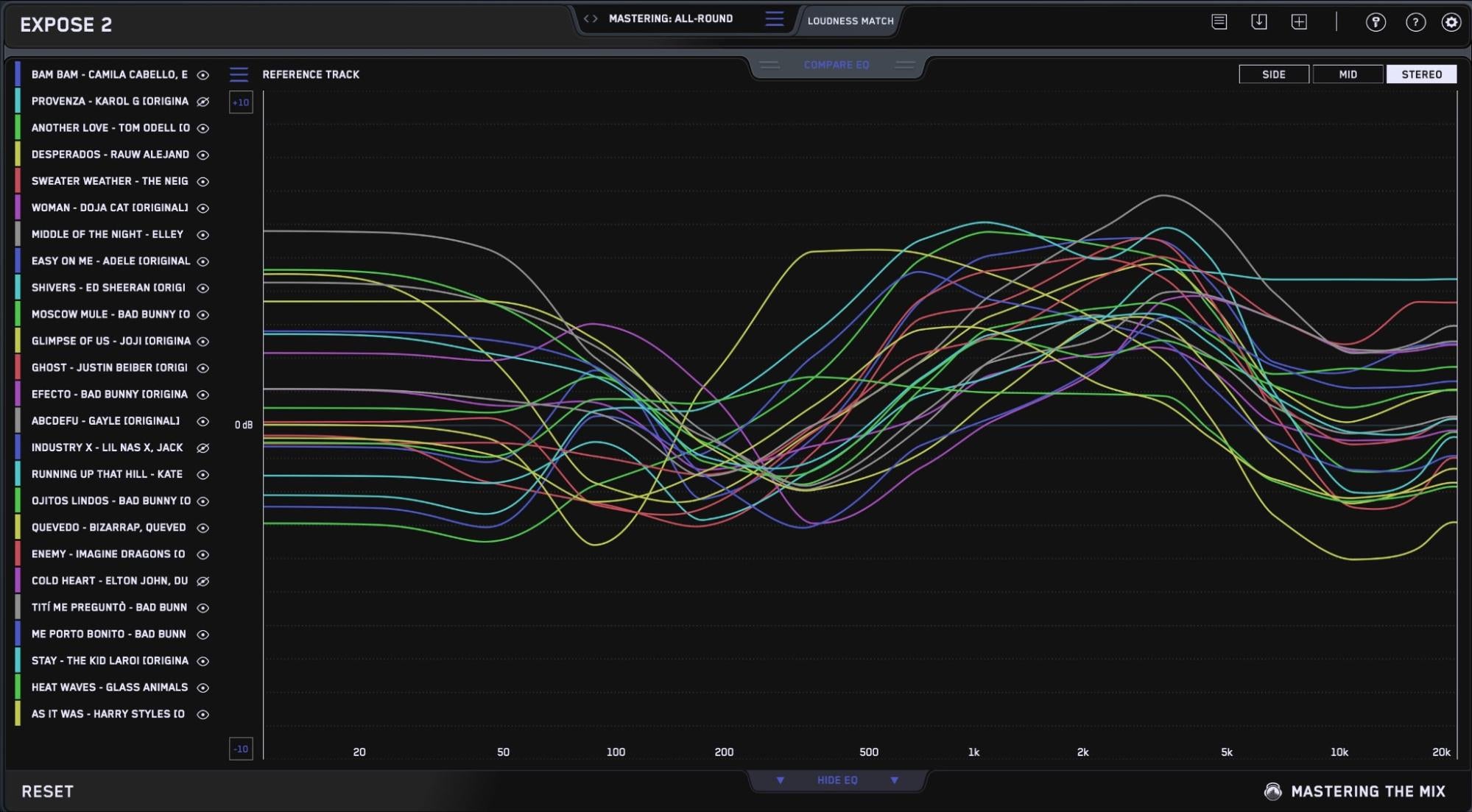Click the download/import icon in header

tap(1259, 22)
